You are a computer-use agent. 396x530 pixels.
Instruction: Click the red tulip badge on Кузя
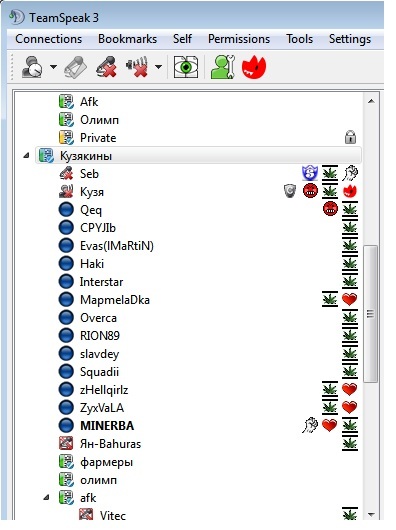point(350,191)
